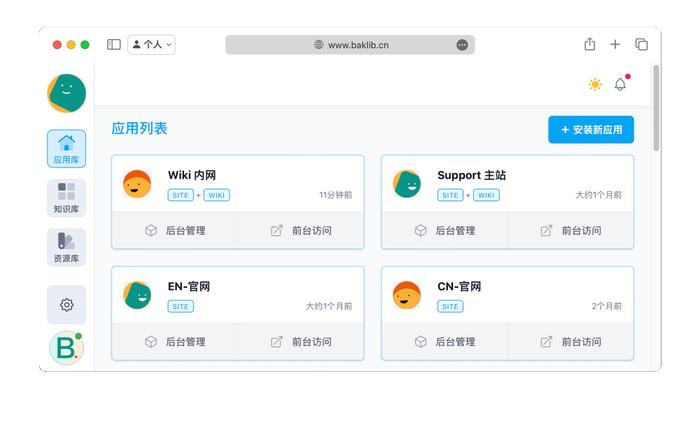Select 前台访问 under CN-官网

571,342
